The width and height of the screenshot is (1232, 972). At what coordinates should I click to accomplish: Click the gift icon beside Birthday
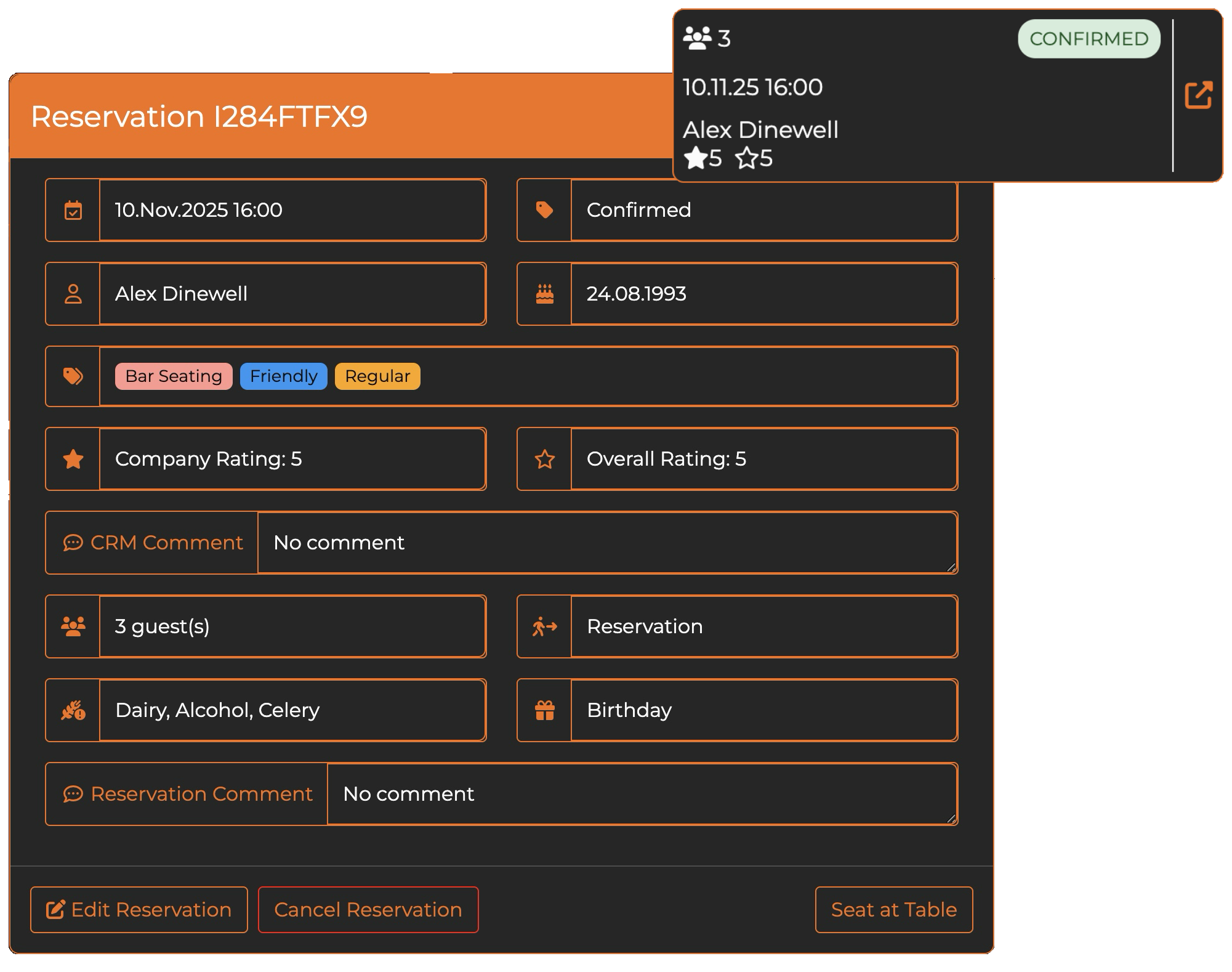coord(544,710)
